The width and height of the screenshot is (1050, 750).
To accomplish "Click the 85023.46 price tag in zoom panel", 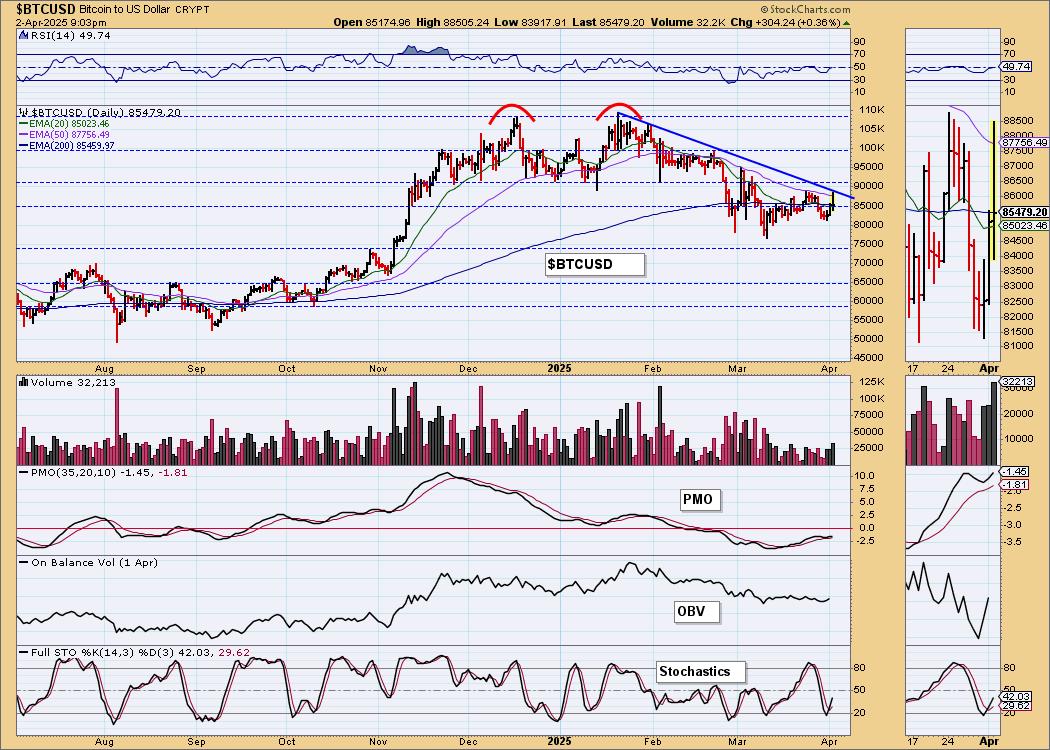I will (x=1024, y=226).
